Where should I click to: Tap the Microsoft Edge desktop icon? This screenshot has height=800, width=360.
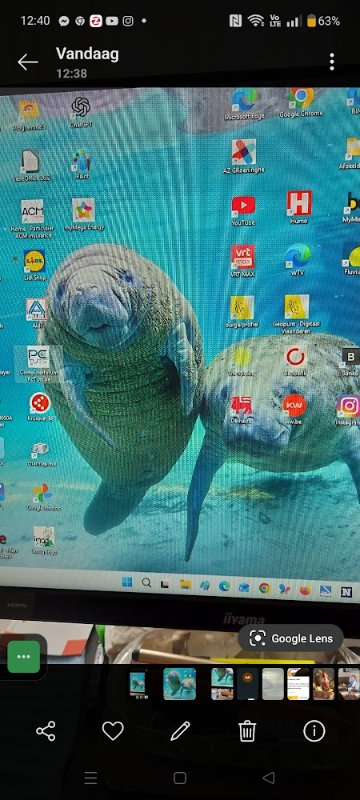tap(245, 99)
